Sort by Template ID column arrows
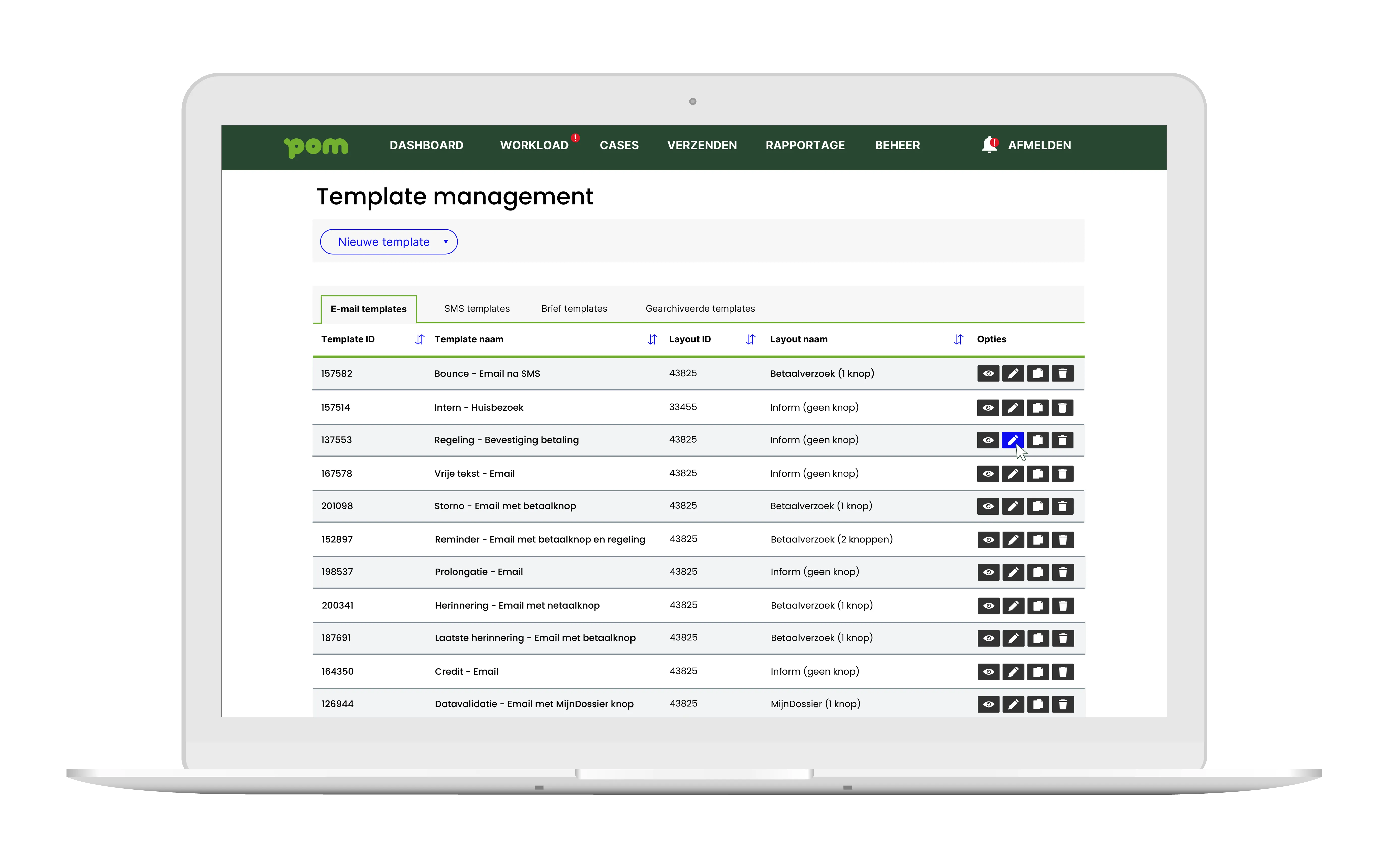The image size is (1389, 868). click(x=420, y=339)
